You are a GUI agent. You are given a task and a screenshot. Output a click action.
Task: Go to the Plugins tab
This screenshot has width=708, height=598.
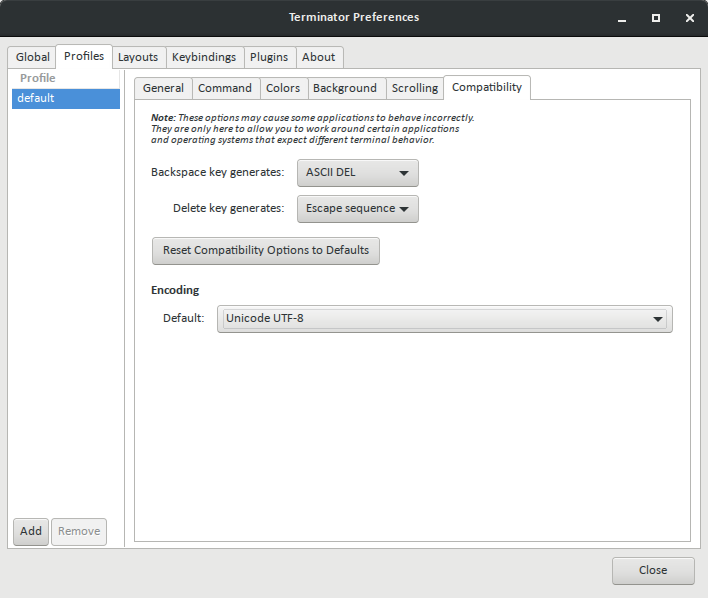pos(269,57)
